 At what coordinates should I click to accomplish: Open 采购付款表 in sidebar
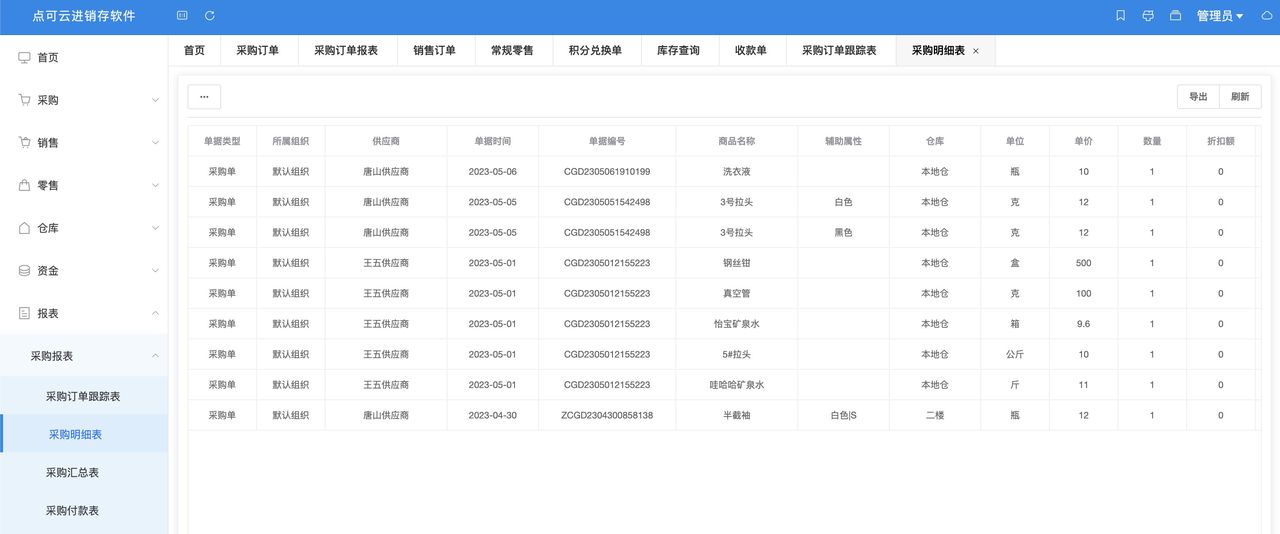84,510
